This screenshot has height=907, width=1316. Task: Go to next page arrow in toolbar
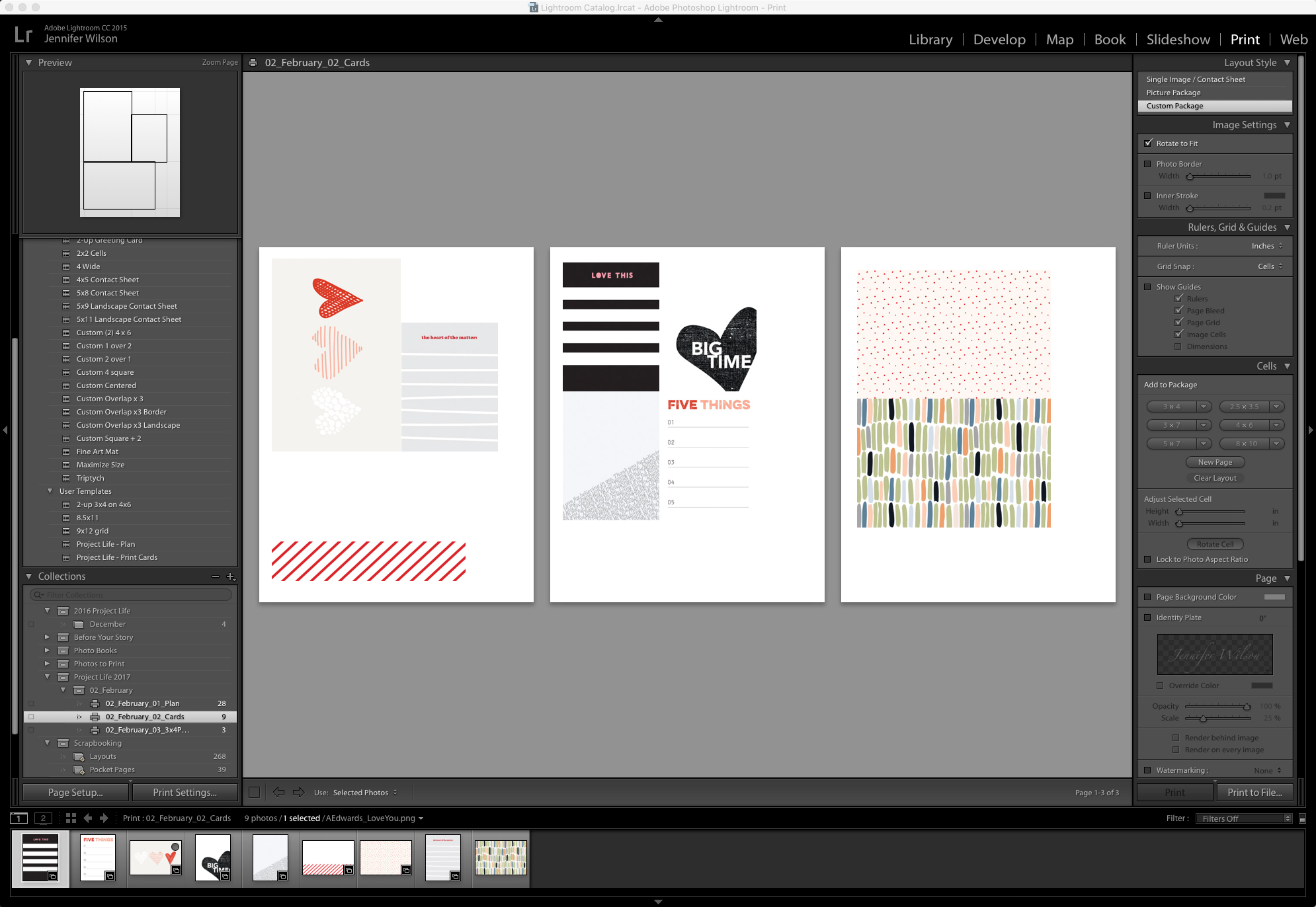298,792
